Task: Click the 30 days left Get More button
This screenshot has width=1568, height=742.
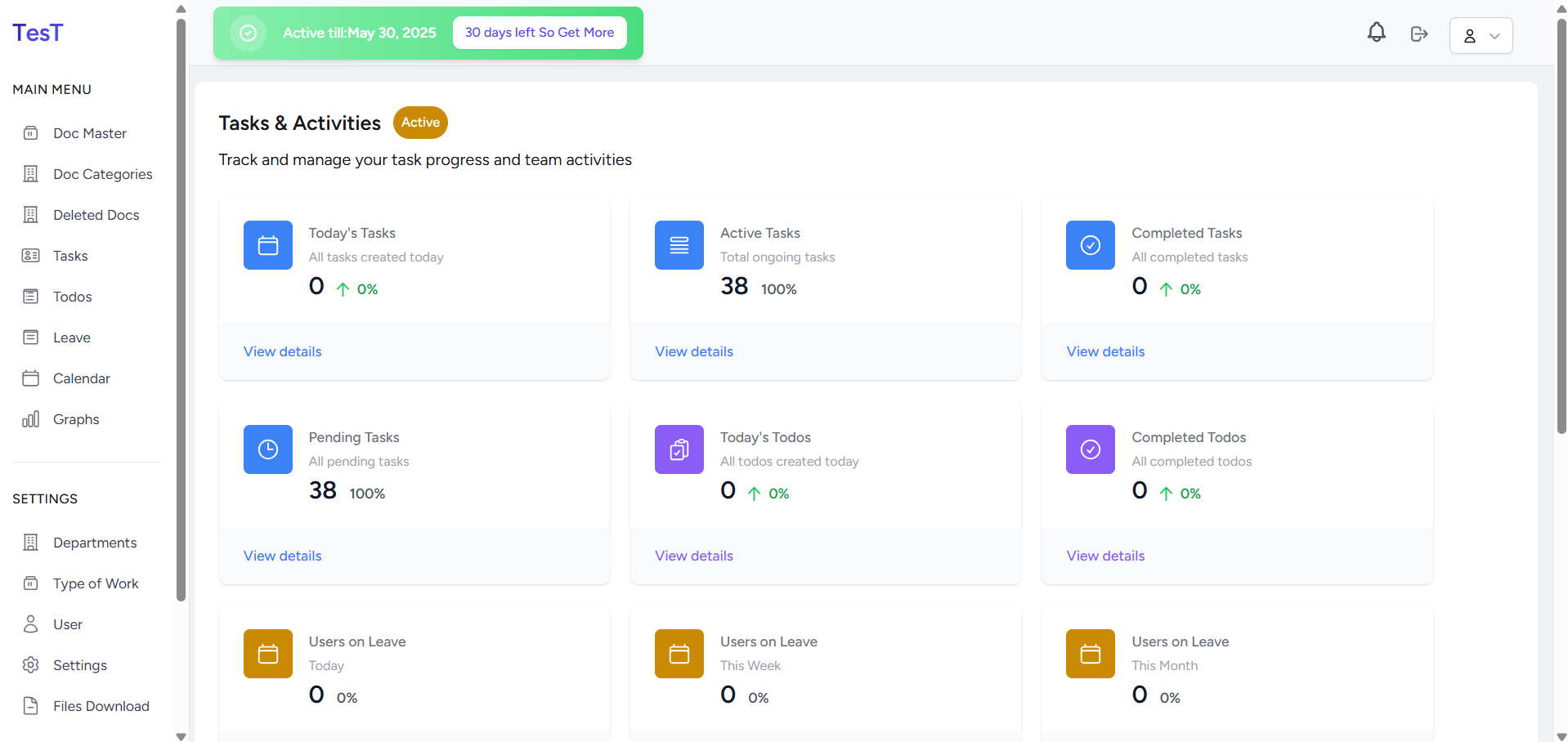Action: coord(540,33)
